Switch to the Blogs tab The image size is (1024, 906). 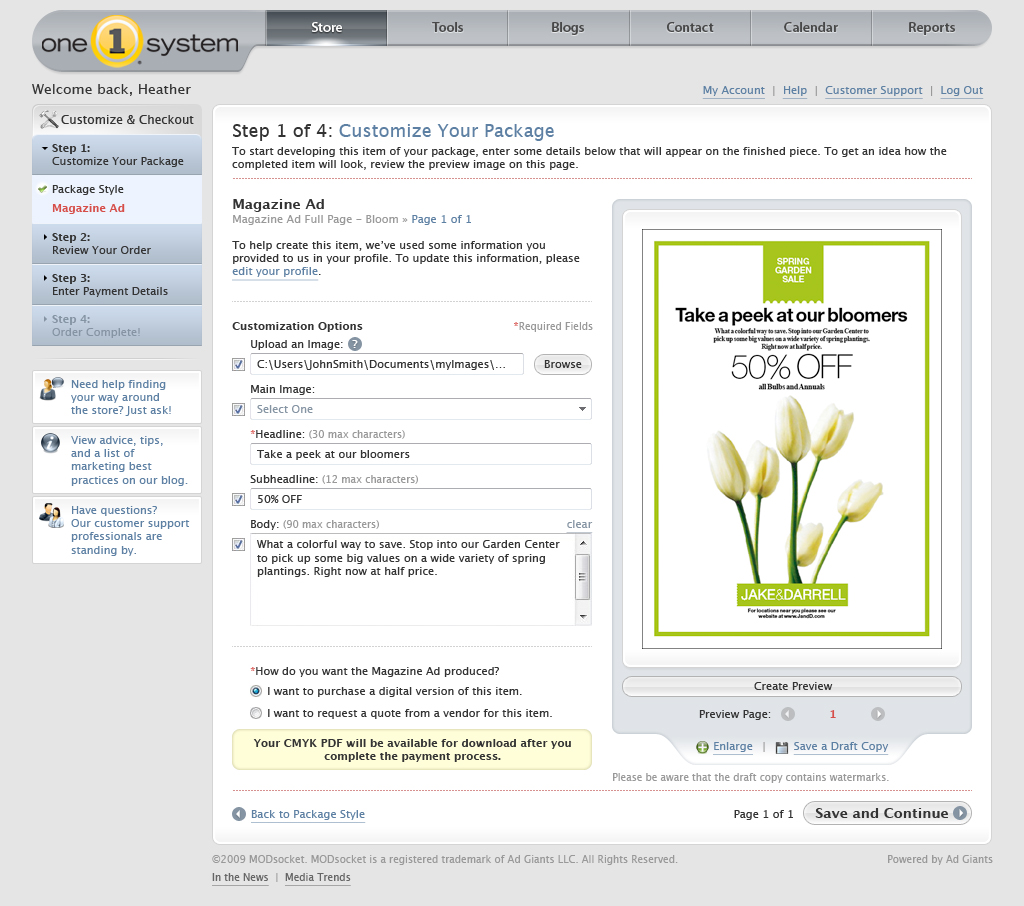coord(568,27)
